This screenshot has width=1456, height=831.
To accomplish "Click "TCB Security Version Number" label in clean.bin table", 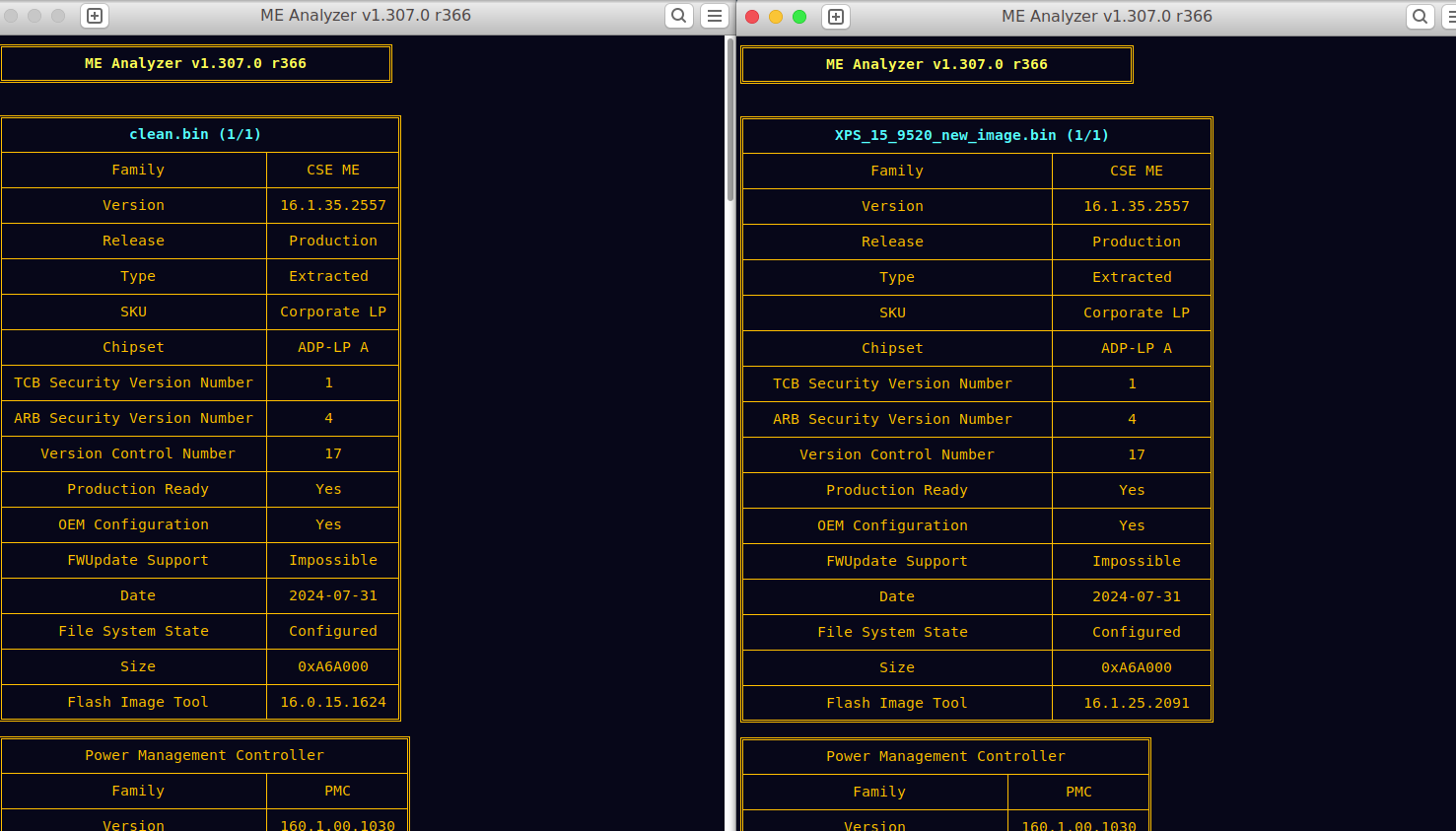I will [133, 382].
